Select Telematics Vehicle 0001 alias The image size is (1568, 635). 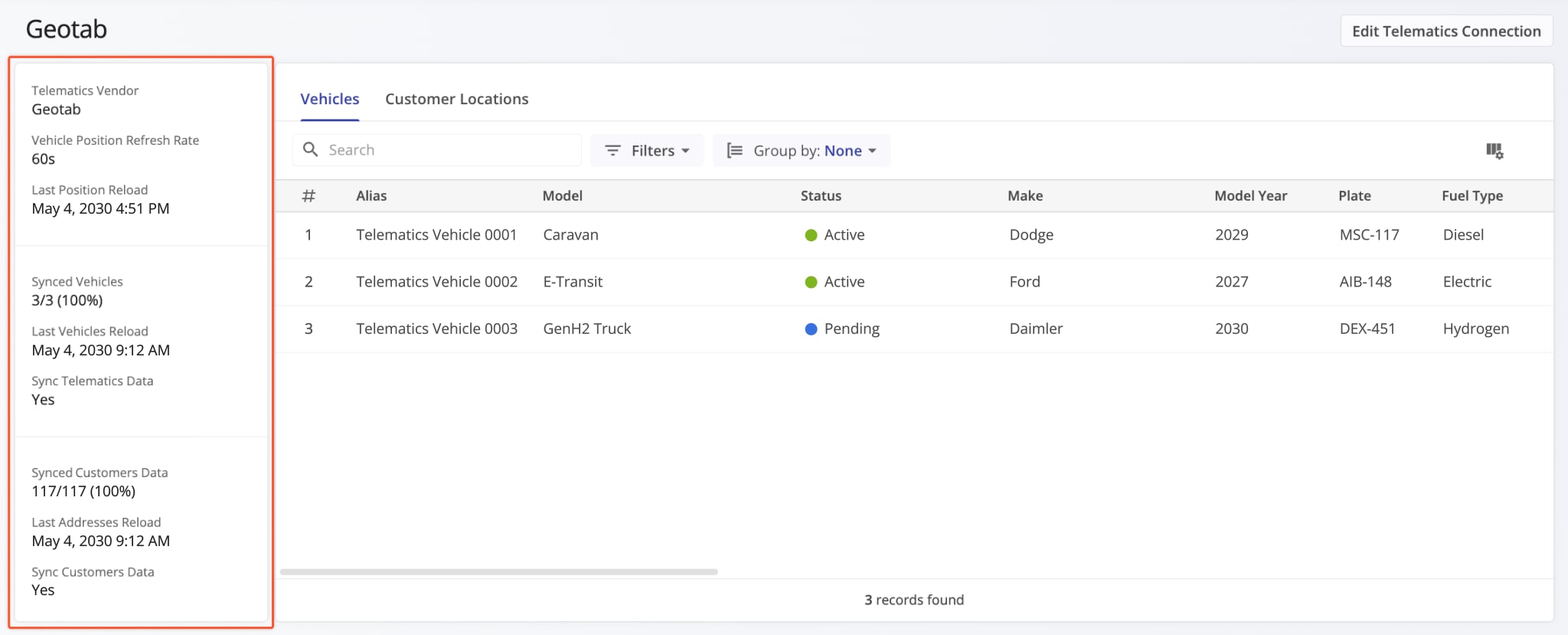coord(436,235)
